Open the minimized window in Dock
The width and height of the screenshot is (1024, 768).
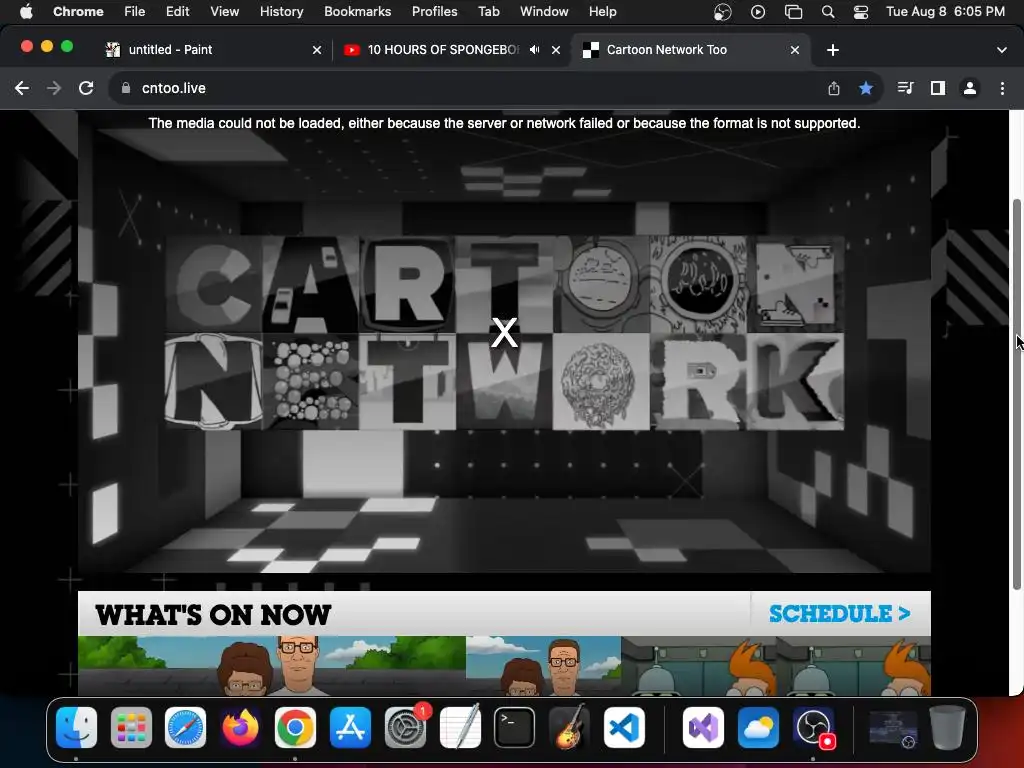pyautogui.click(x=893, y=729)
